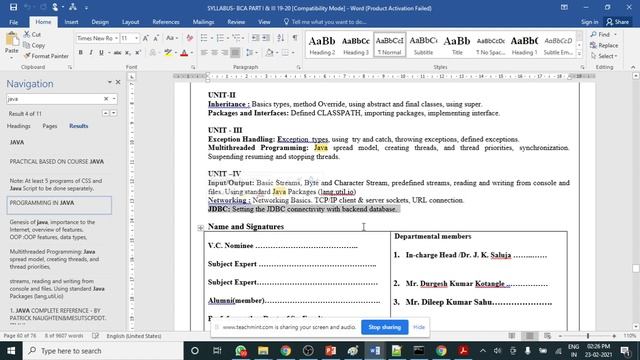
Task: Adjust the zoom slider in status bar
Action: point(588,336)
